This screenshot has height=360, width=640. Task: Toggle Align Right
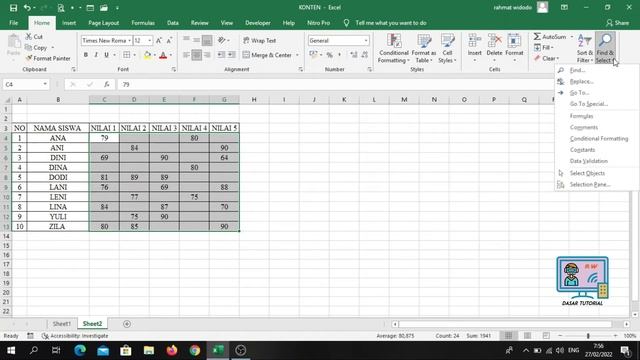pos(207,55)
